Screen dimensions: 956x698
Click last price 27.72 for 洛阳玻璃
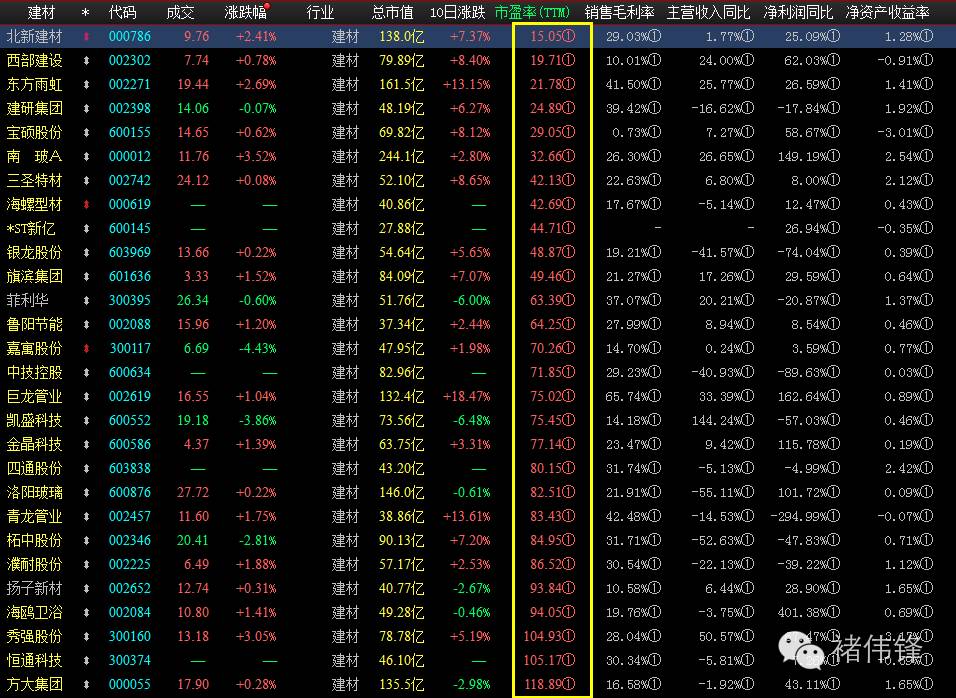coord(193,493)
